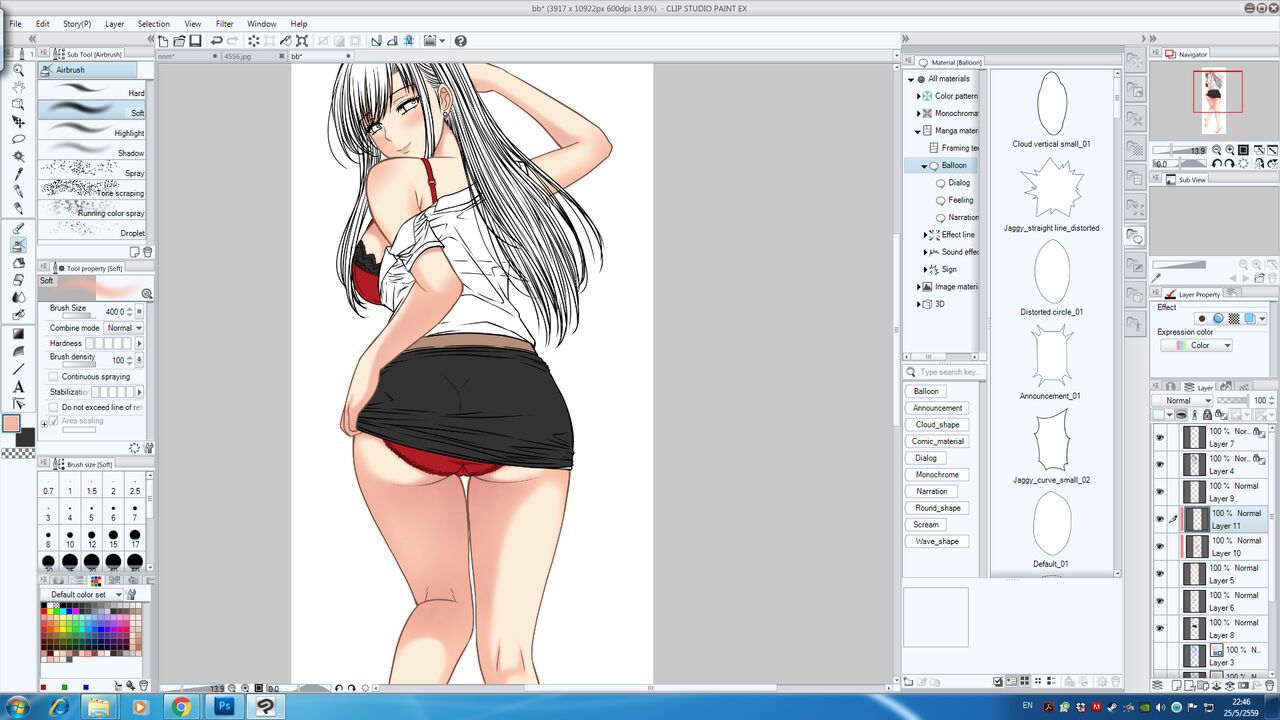The width and height of the screenshot is (1280, 720).
Task: Select the Eyedropper tool
Action: (18, 174)
